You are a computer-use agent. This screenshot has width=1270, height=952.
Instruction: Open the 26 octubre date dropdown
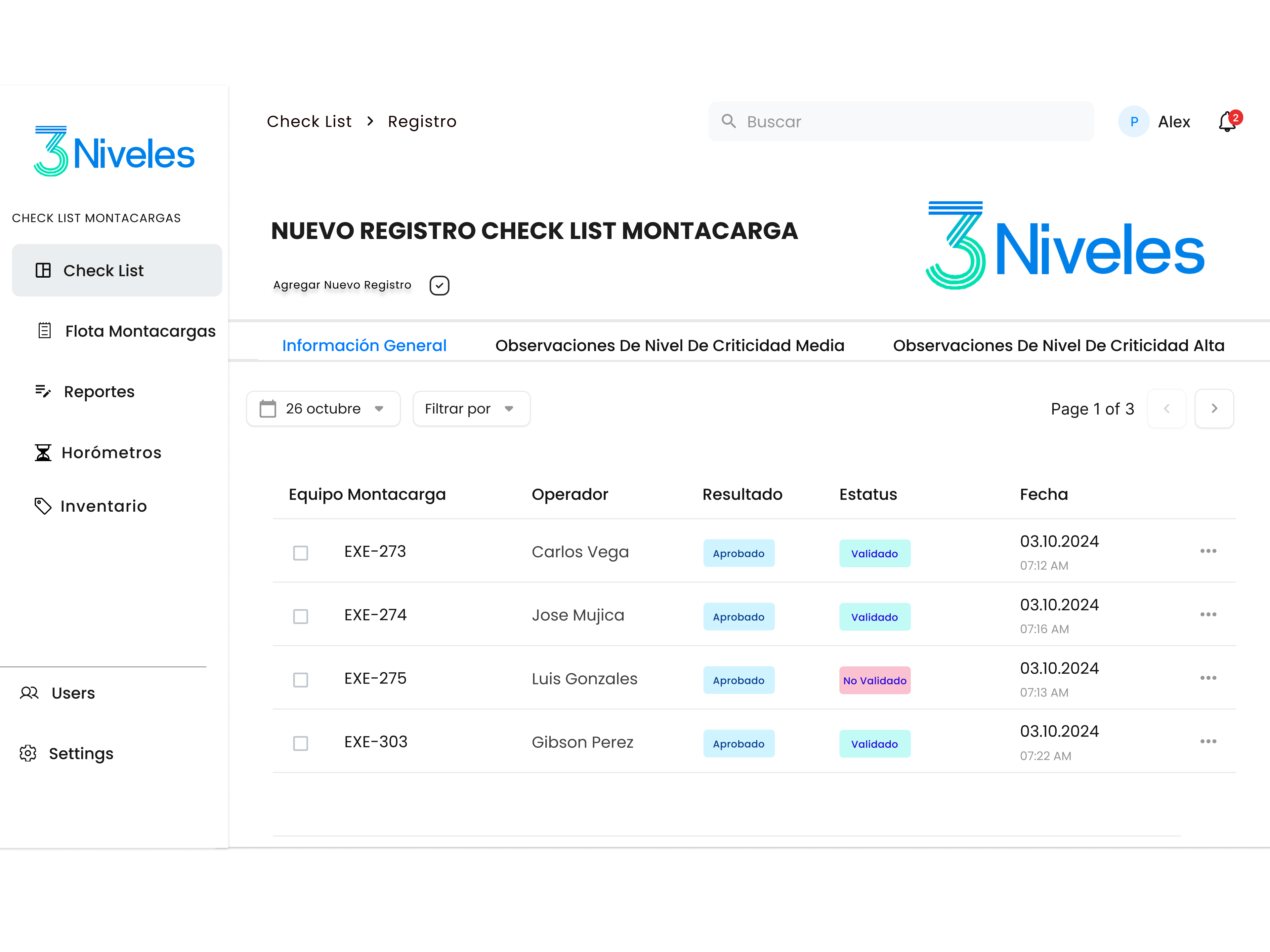point(323,409)
